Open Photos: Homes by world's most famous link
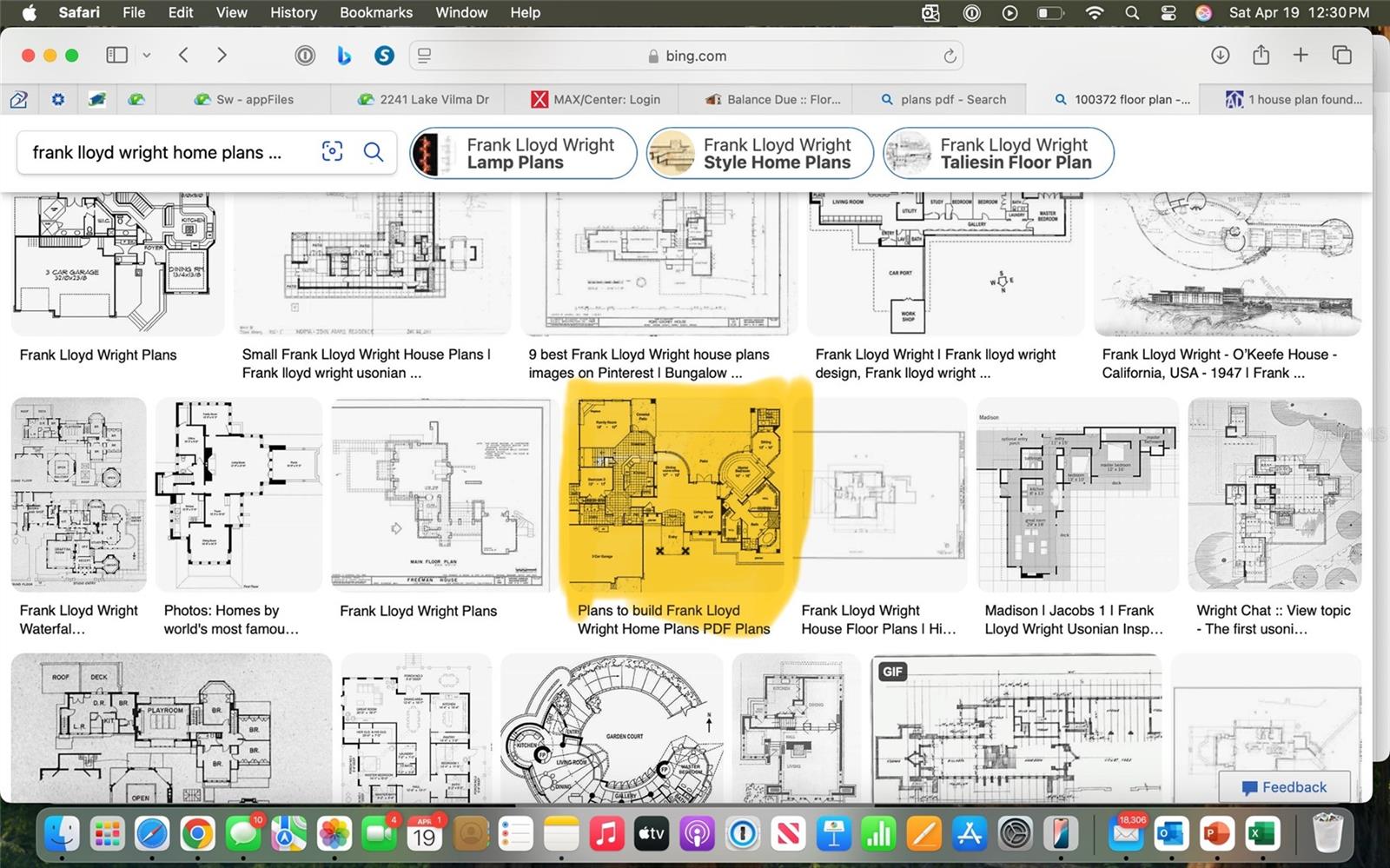Screen dimensions: 1390x868 pos(231,620)
